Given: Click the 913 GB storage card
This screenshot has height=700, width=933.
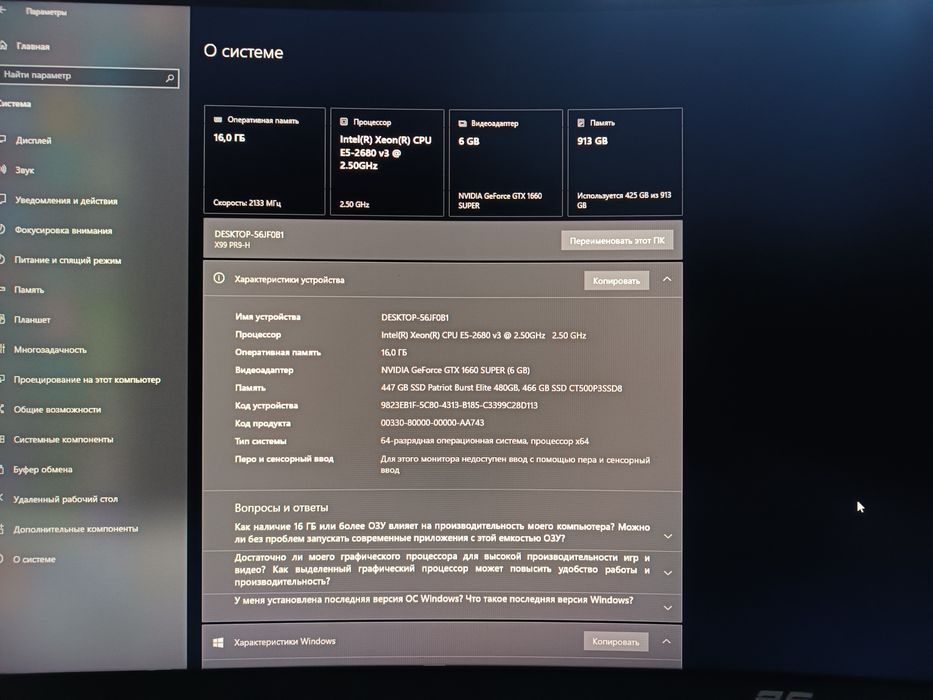Looking at the screenshot, I should [625, 162].
